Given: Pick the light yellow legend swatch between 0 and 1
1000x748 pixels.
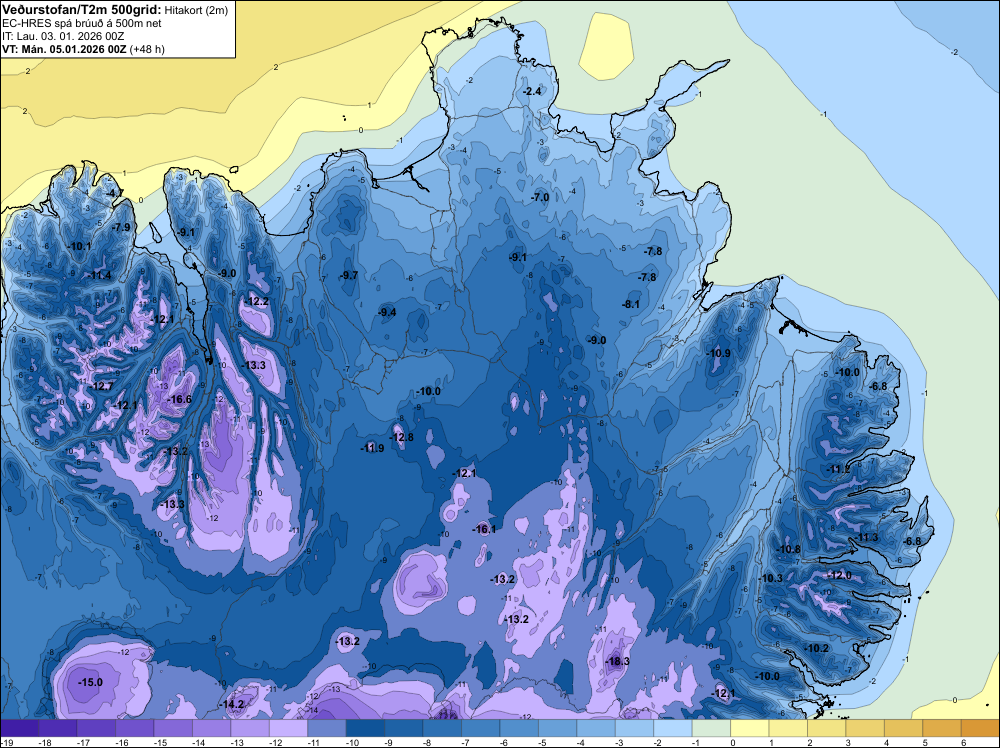Looking at the screenshot, I should coord(750,728).
